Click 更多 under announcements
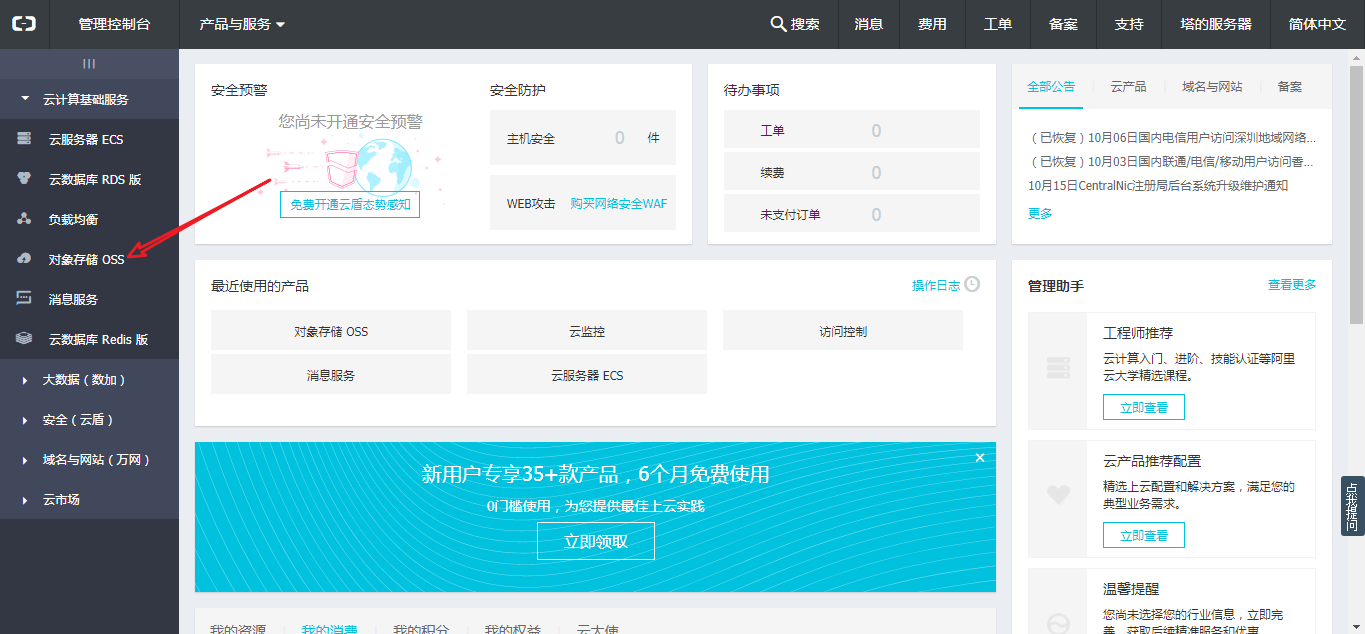The image size is (1365, 634). pyautogui.click(x=1040, y=213)
